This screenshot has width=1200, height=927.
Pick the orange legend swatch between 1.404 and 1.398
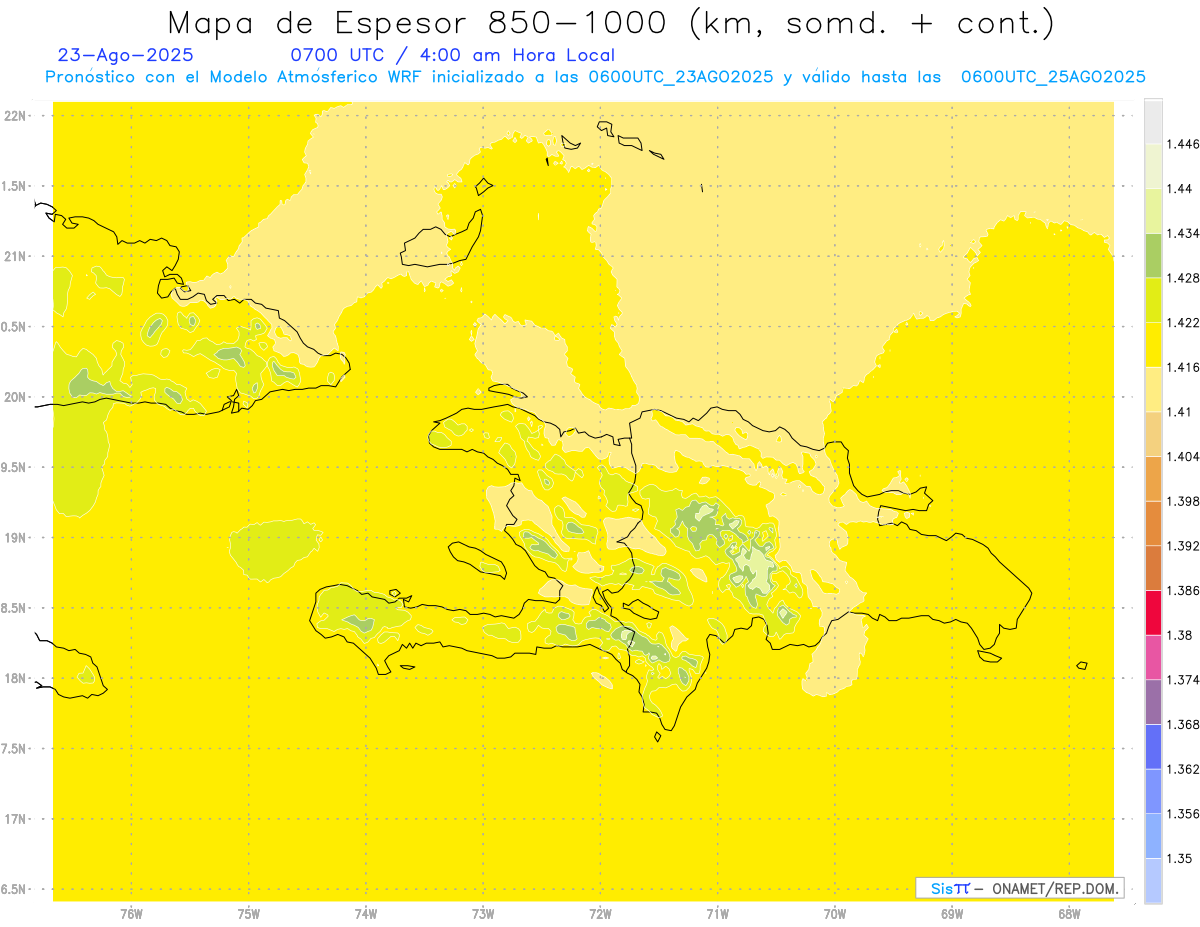[x=1153, y=478]
